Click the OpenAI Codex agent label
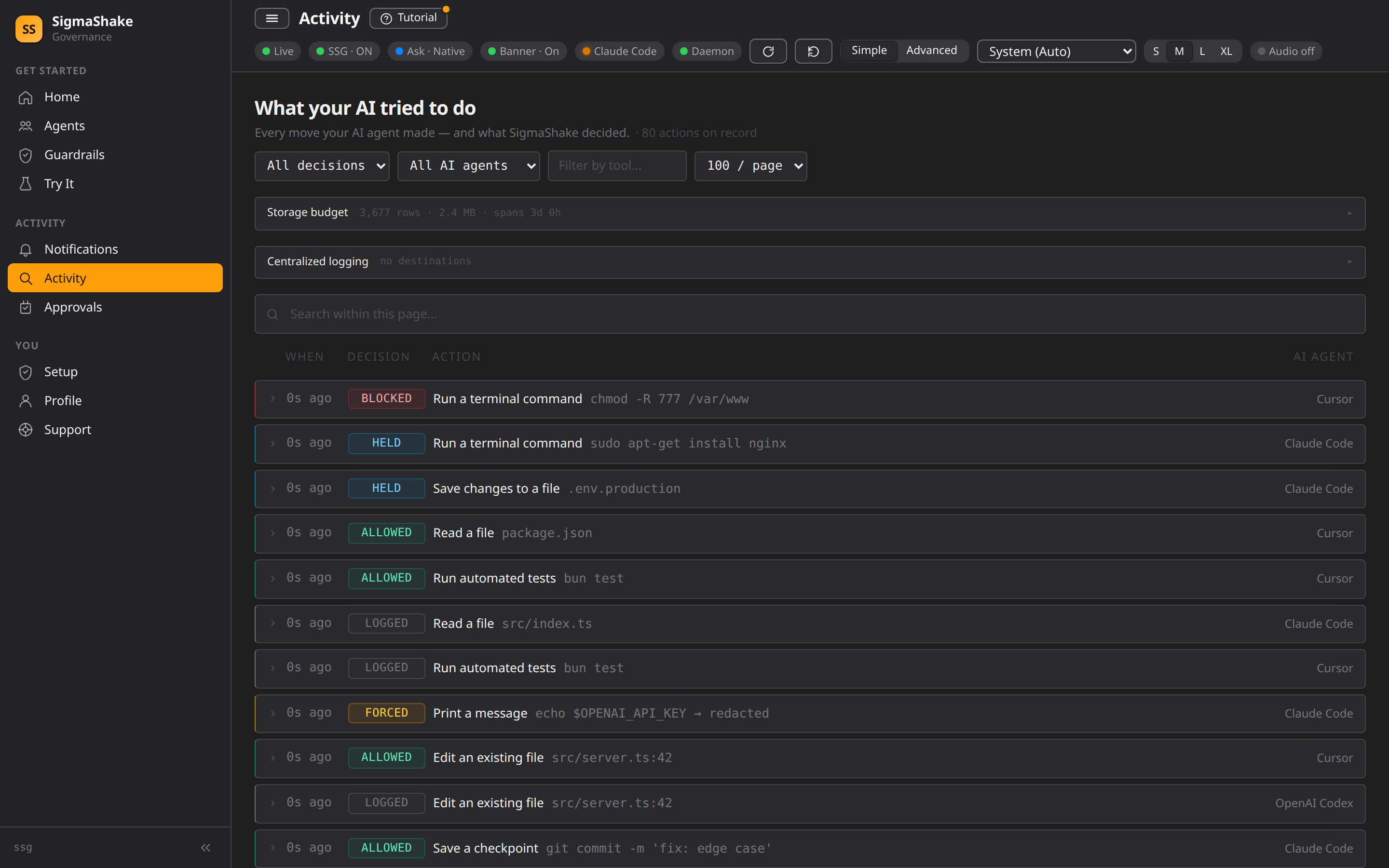 coord(1314,803)
